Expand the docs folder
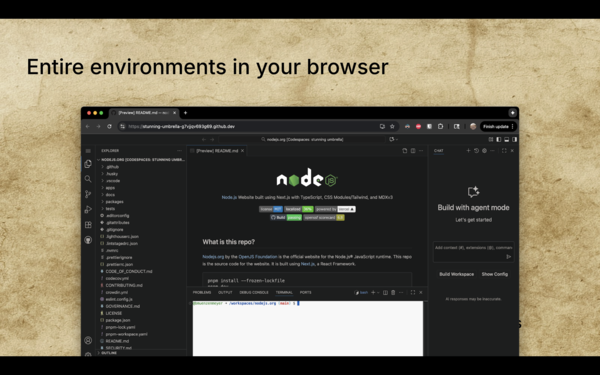This screenshot has width=600, height=375. pos(110,195)
